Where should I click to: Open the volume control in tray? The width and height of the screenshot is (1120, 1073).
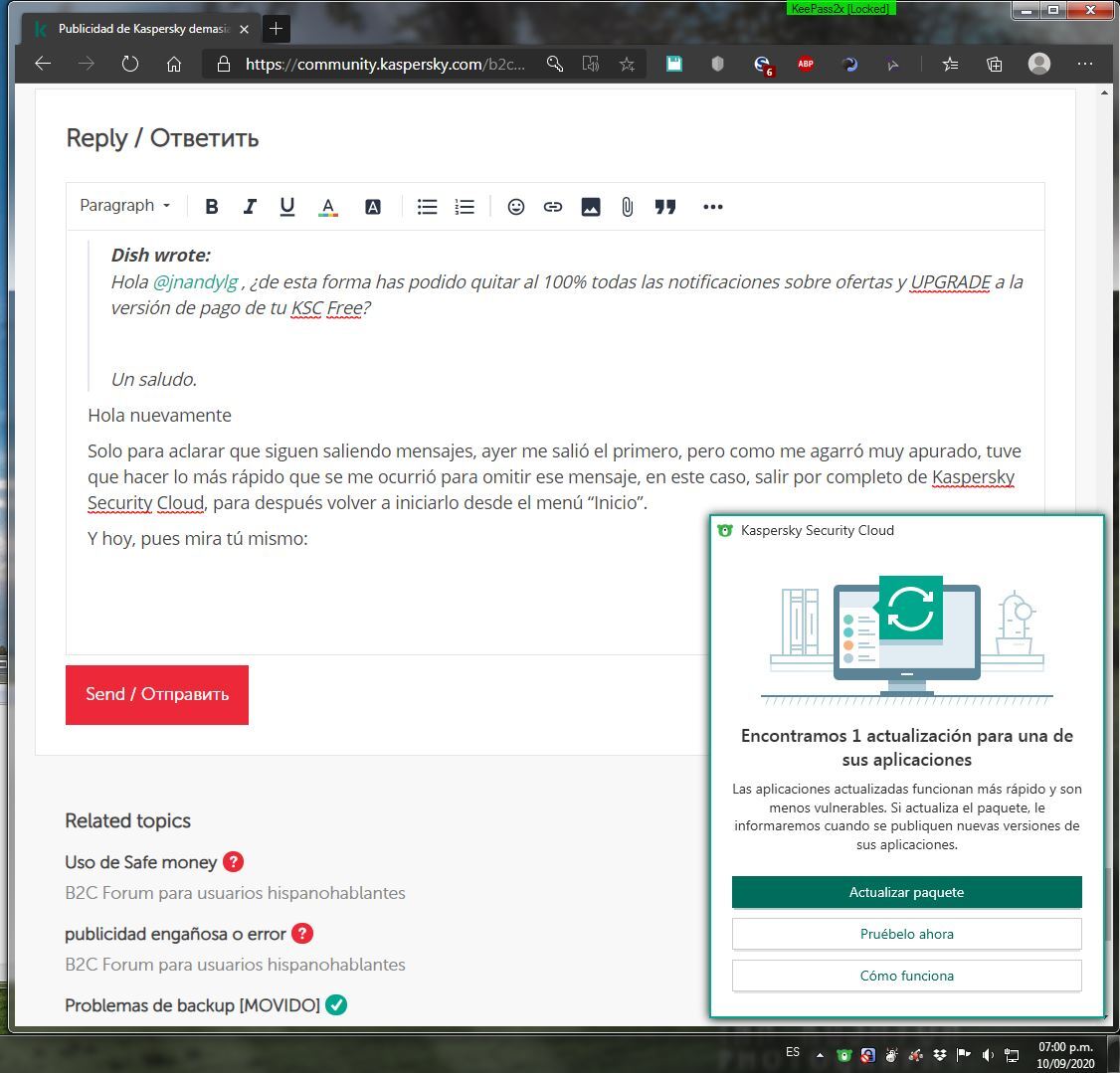[988, 1054]
